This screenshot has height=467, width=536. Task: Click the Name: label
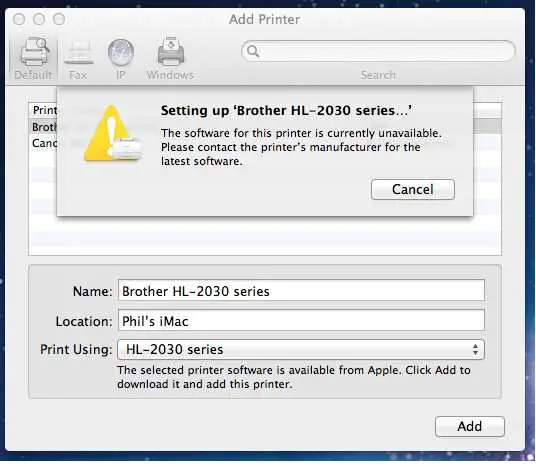click(x=92, y=291)
